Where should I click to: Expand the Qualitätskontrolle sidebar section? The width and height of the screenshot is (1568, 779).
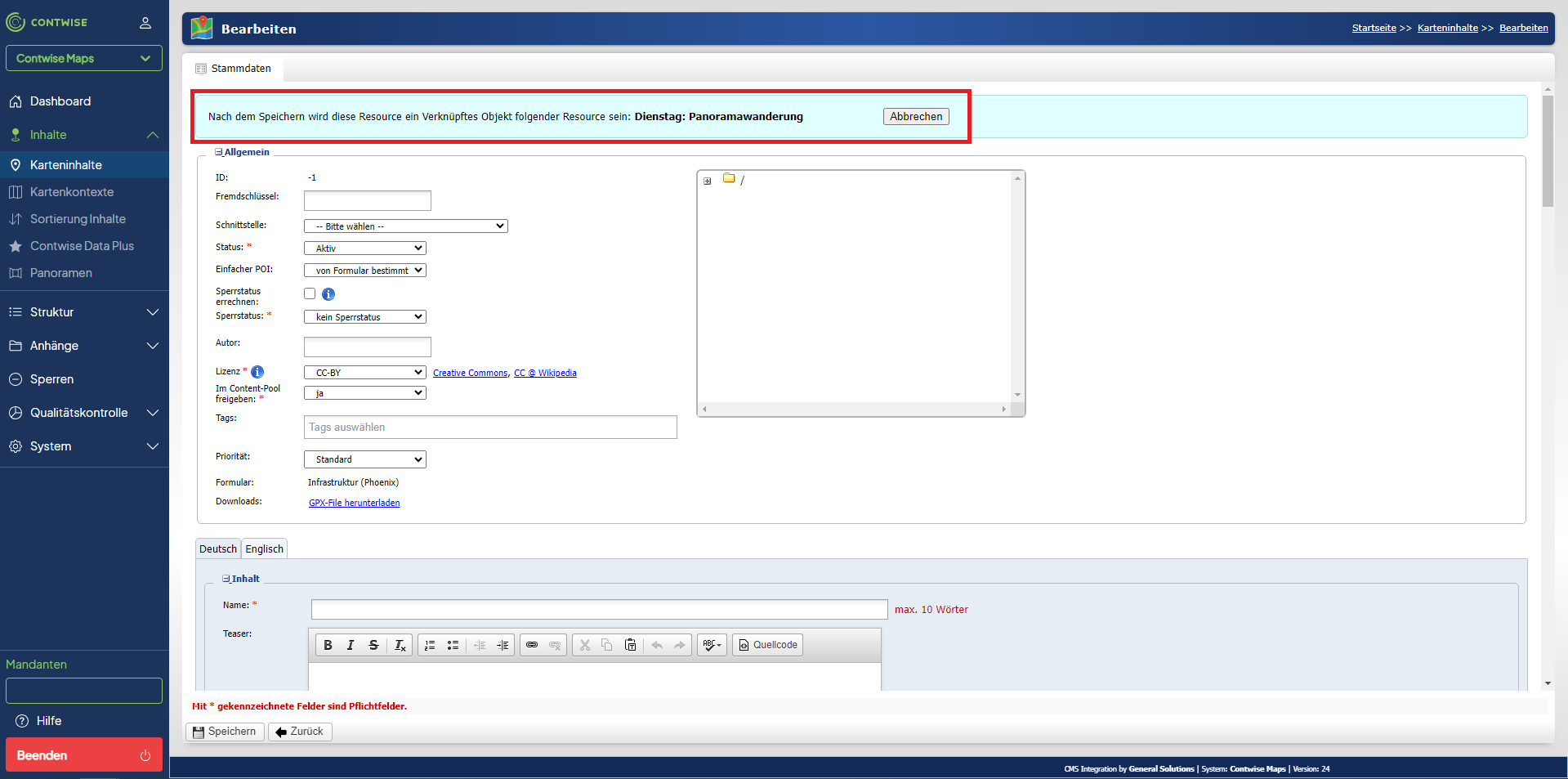84,413
